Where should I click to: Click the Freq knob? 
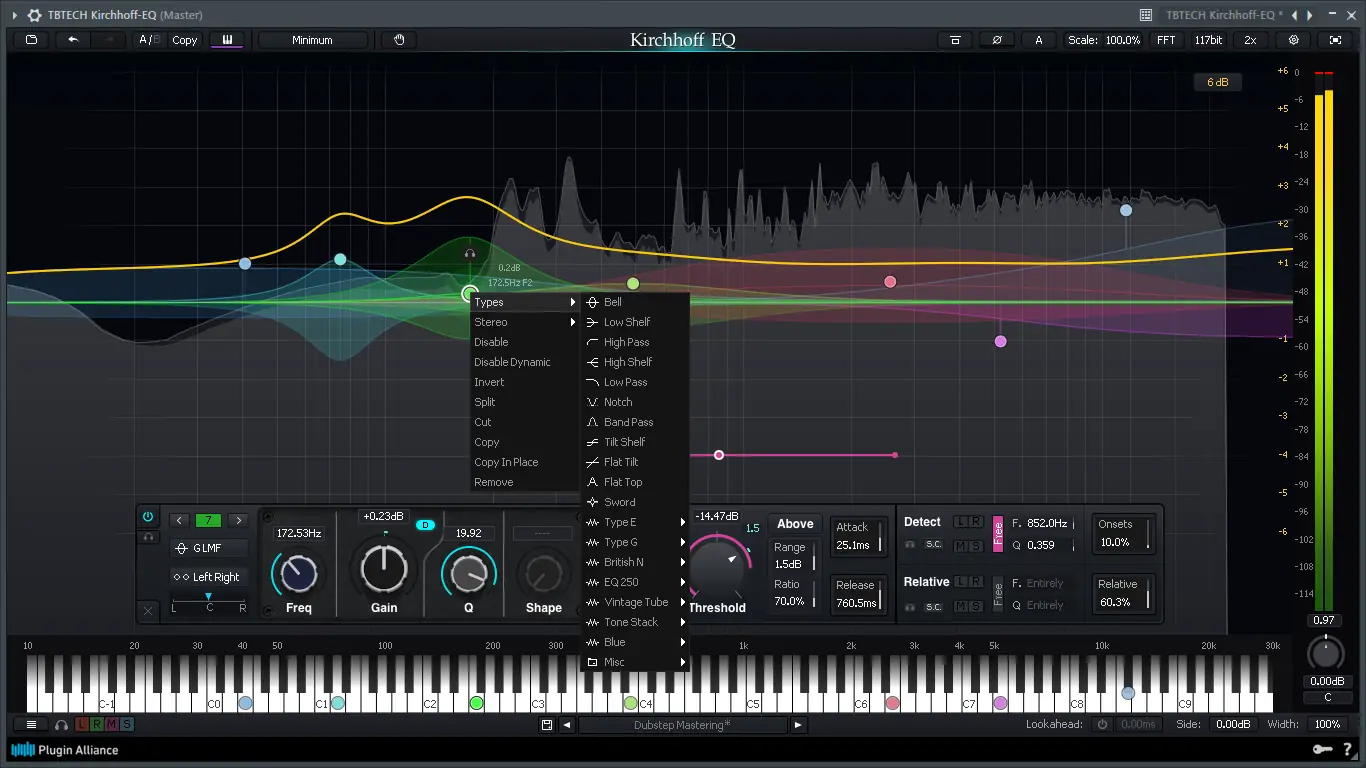[x=298, y=573]
